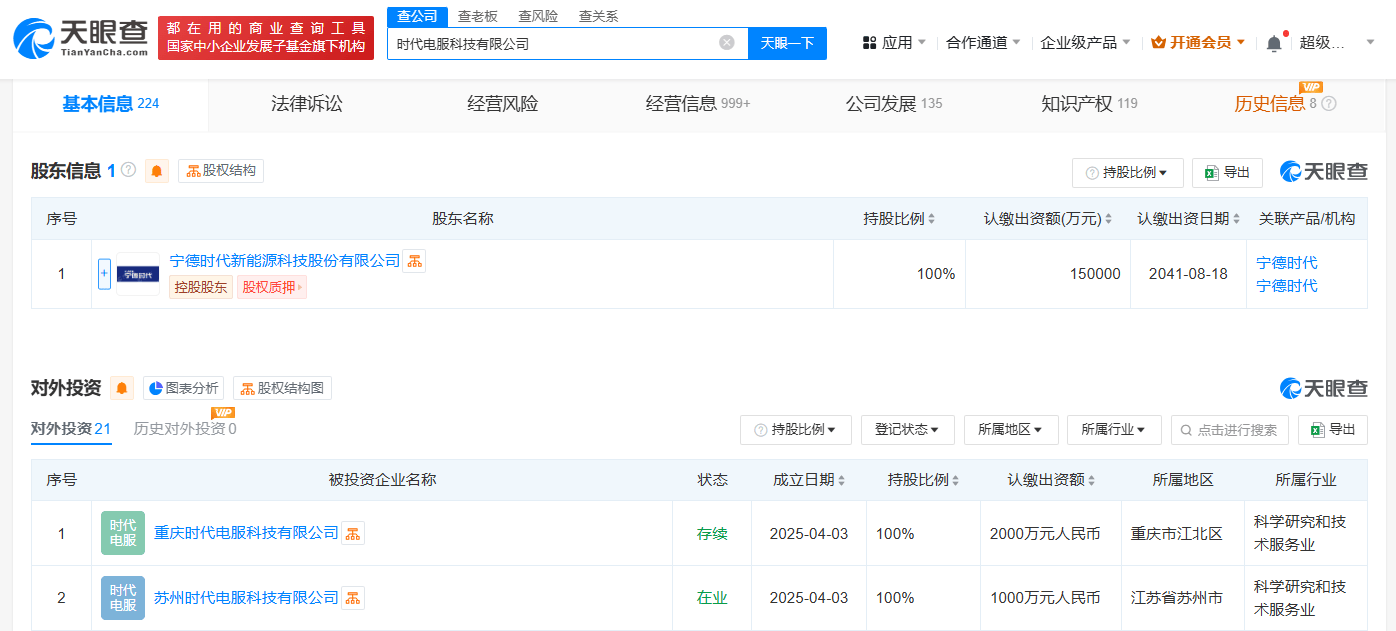Click the orange bell beside 对外投资 heading
This screenshot has height=631, width=1396.
click(x=122, y=388)
